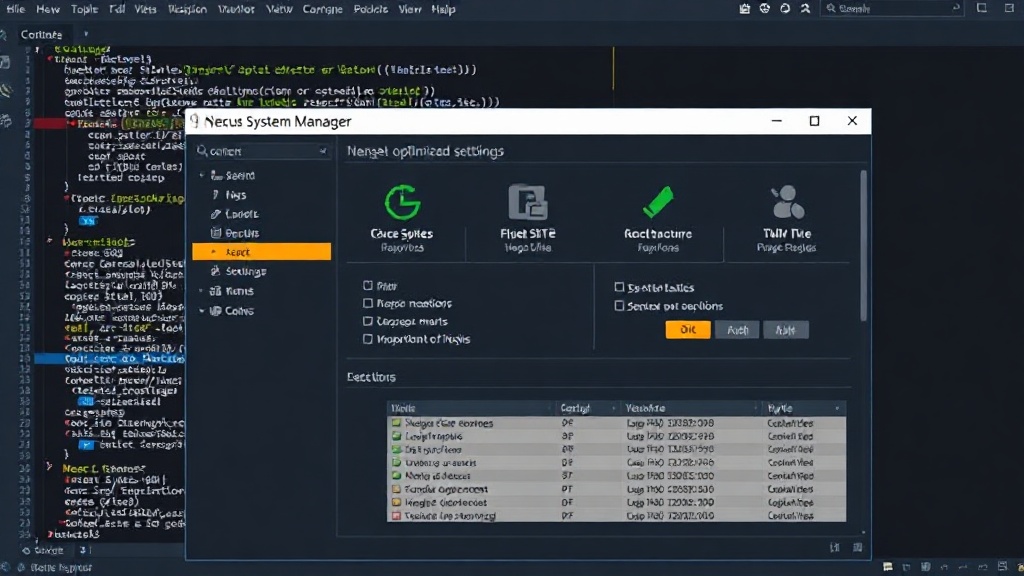Open the 'Fluet SITE' document tile icon
1024x576 pixels.
(528, 202)
